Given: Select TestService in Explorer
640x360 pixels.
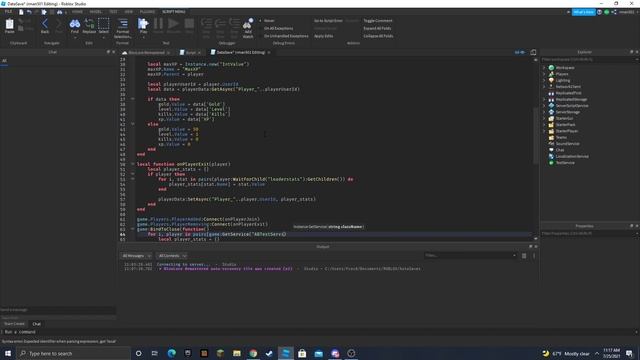Looking at the screenshot, I should (x=565, y=162).
